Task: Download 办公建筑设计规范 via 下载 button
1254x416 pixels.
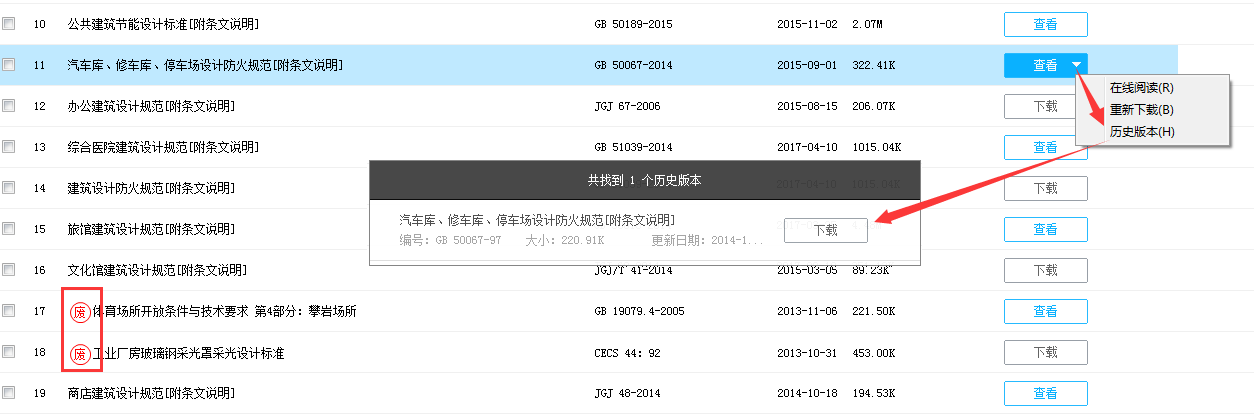Action: coord(1045,106)
